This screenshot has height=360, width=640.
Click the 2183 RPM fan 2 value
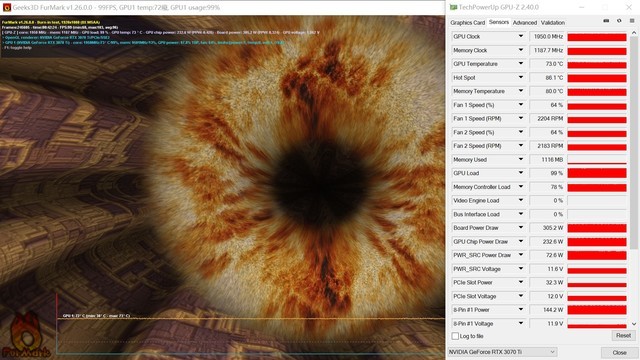click(550, 146)
